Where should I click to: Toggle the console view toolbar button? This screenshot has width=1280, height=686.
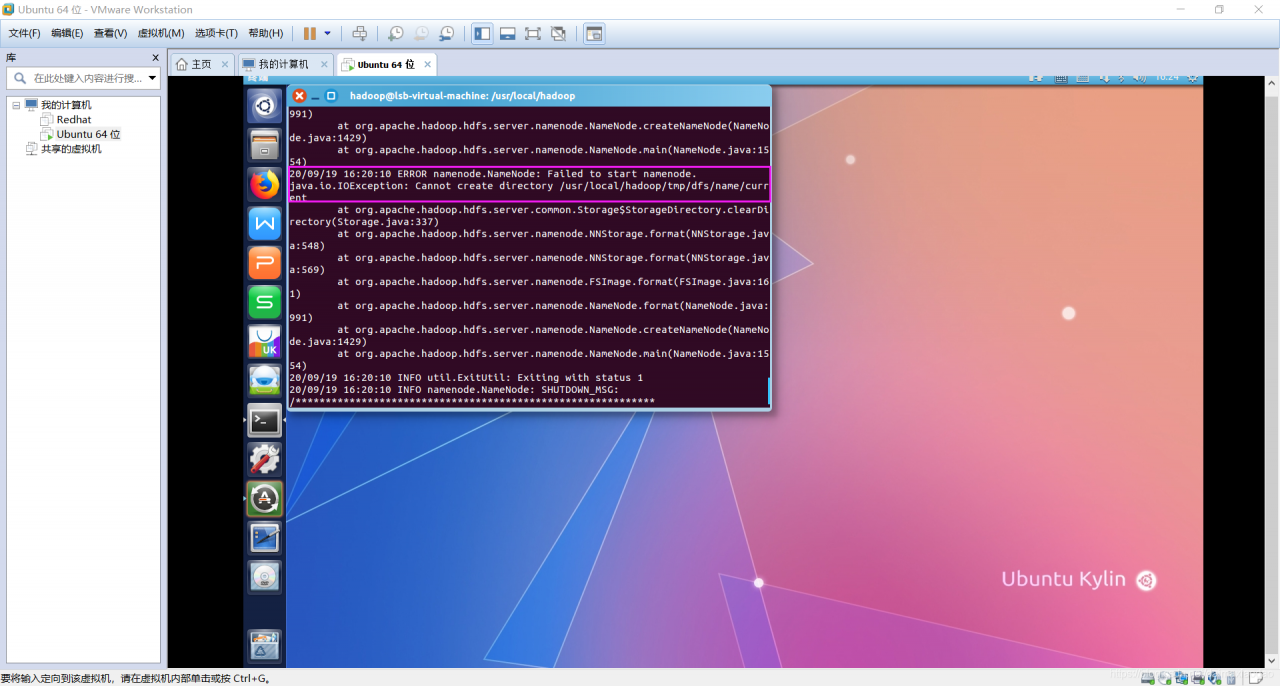[594, 33]
